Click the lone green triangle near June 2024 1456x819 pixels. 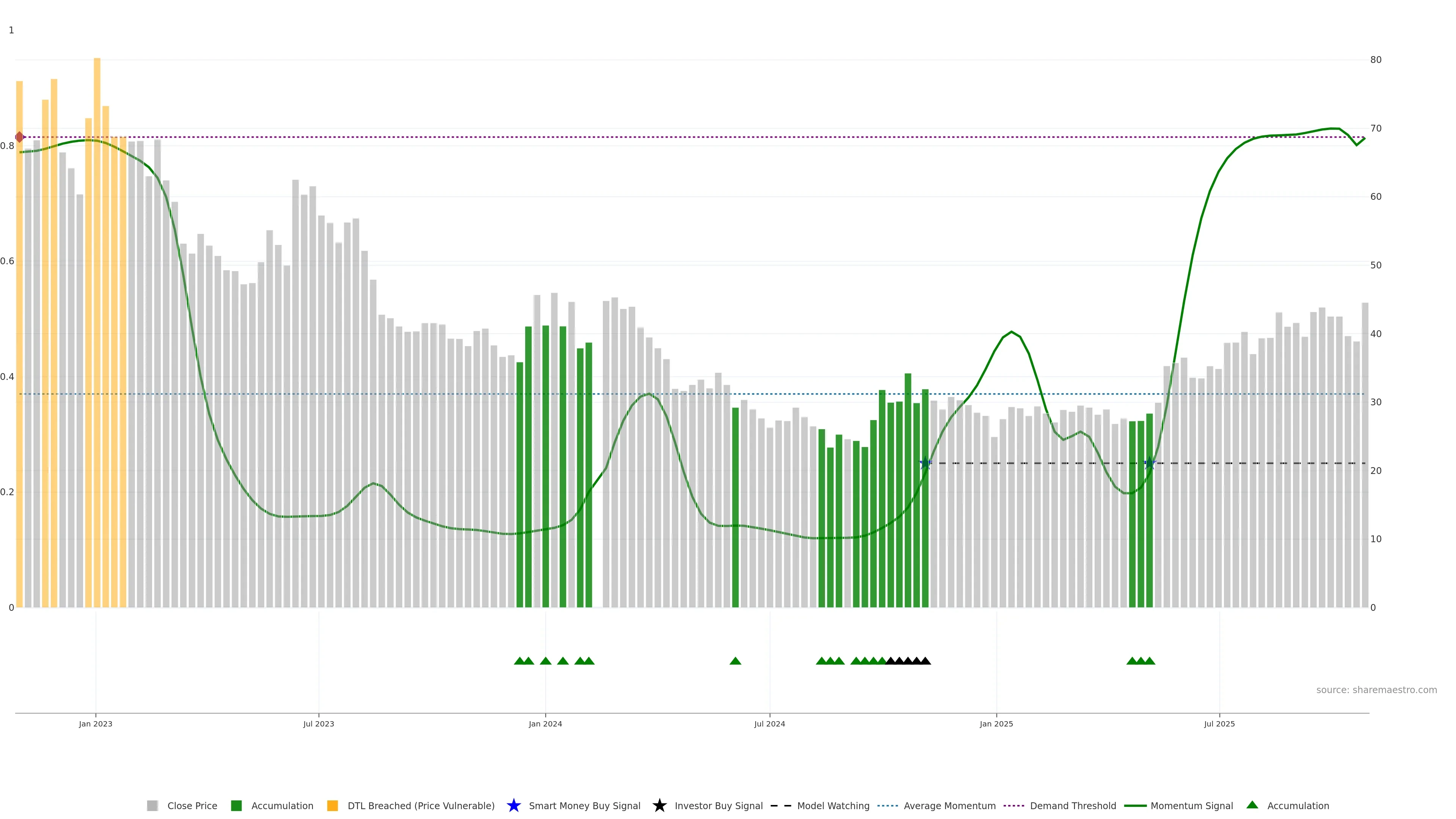(735, 661)
